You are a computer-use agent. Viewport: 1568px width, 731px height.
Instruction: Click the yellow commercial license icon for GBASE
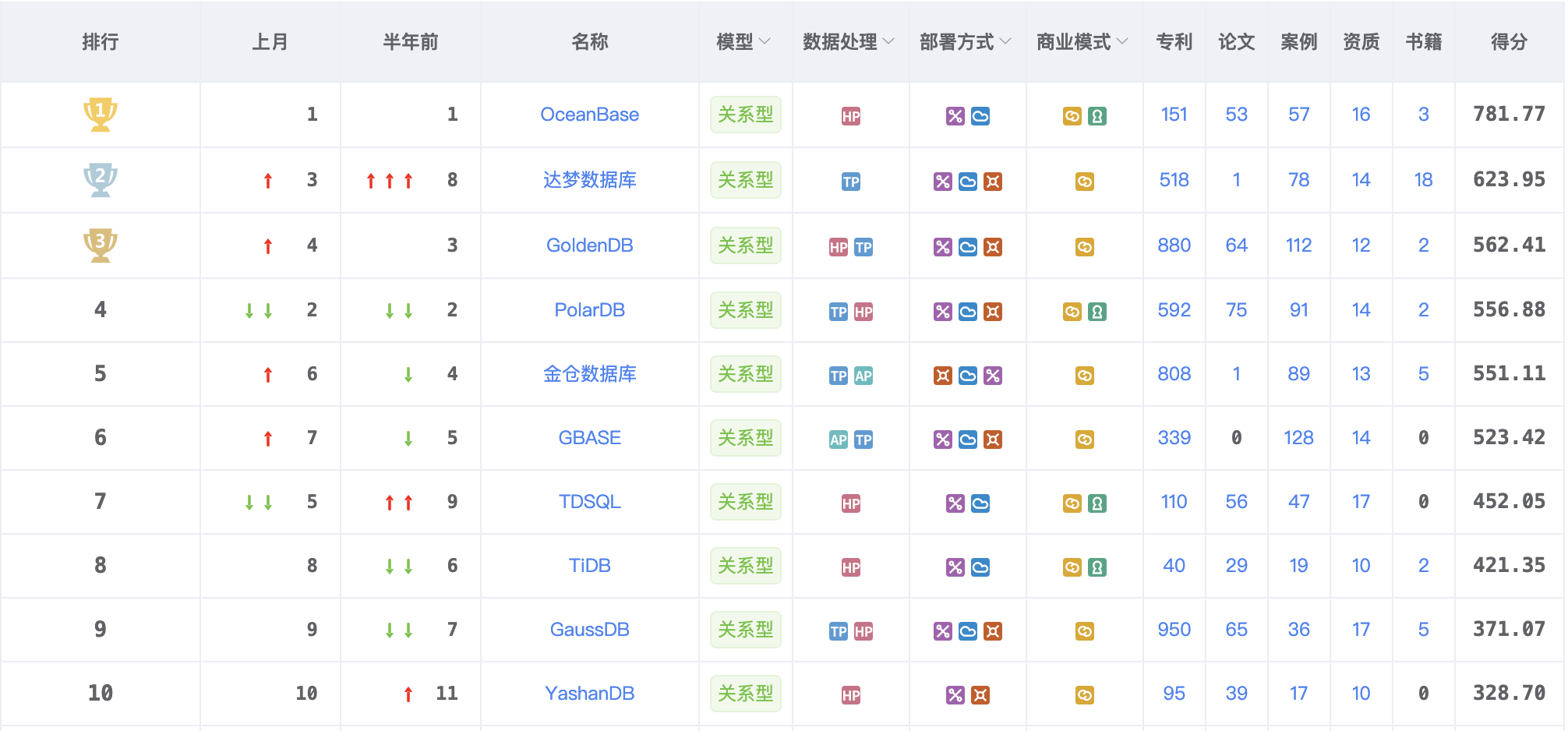click(x=1083, y=438)
